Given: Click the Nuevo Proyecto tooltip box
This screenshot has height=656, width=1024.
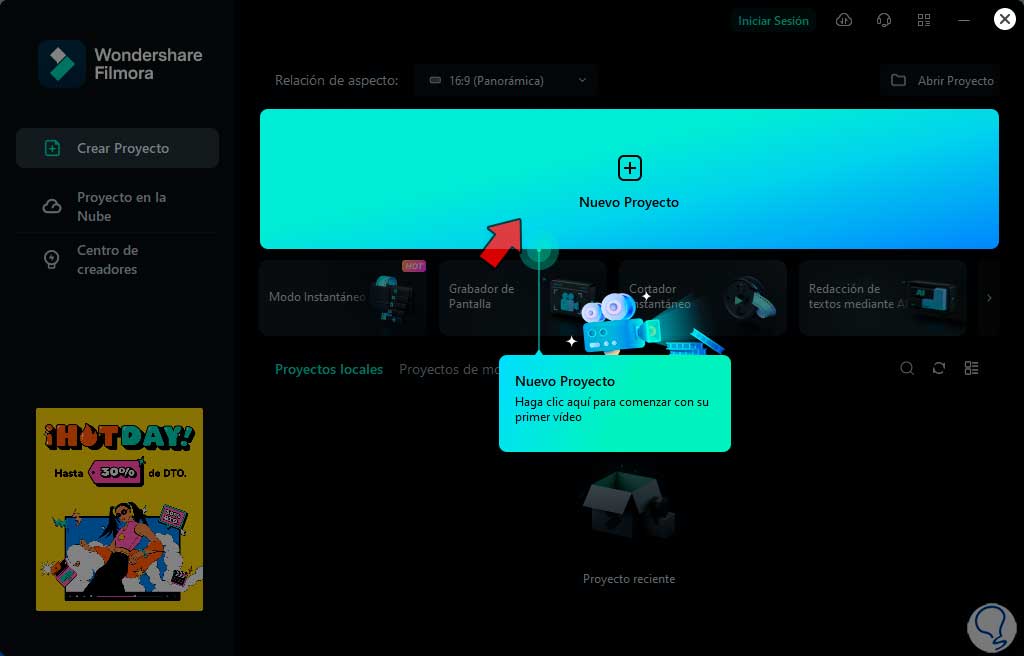Looking at the screenshot, I should [x=615, y=403].
